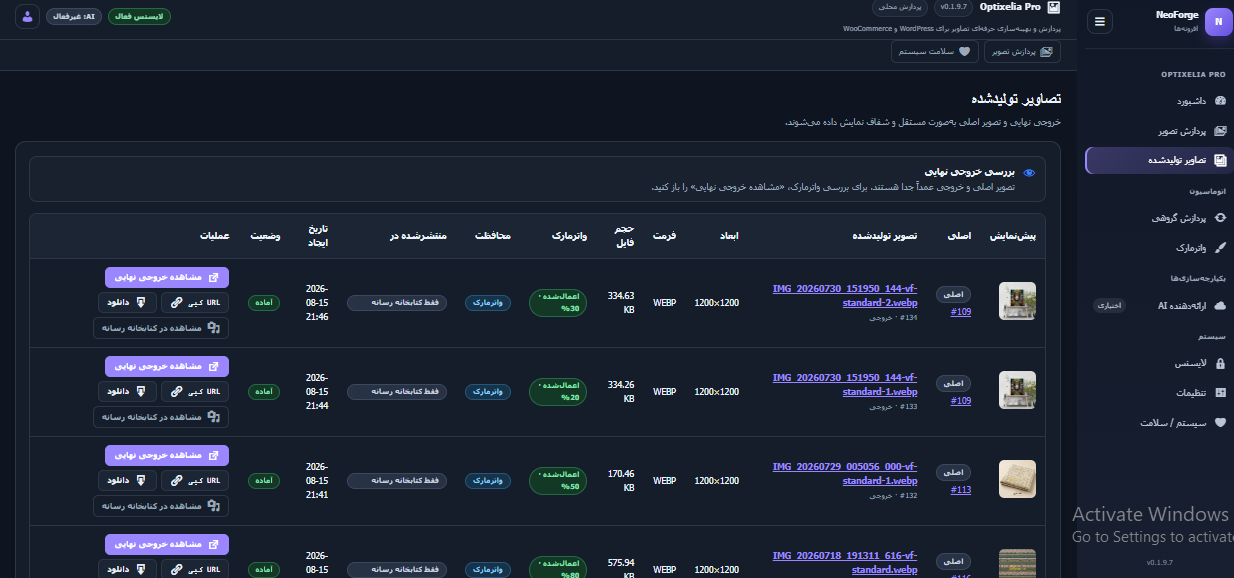Open the thumbnail in the 21:44 row
The image size is (1234, 578).
point(1017,390)
